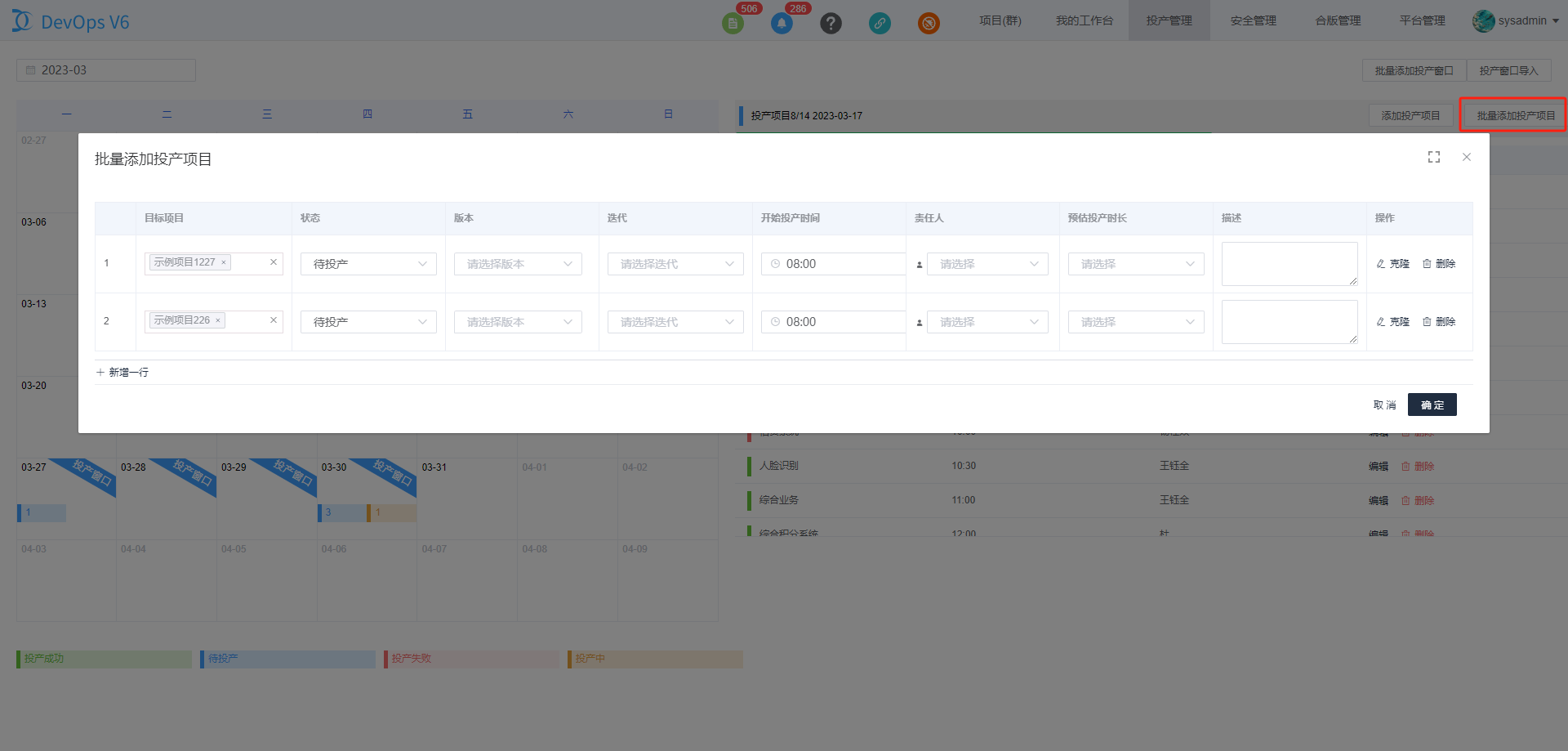Open the 责任人 dropdown in row 1
The image size is (1568, 751).
pyautogui.click(x=987, y=264)
